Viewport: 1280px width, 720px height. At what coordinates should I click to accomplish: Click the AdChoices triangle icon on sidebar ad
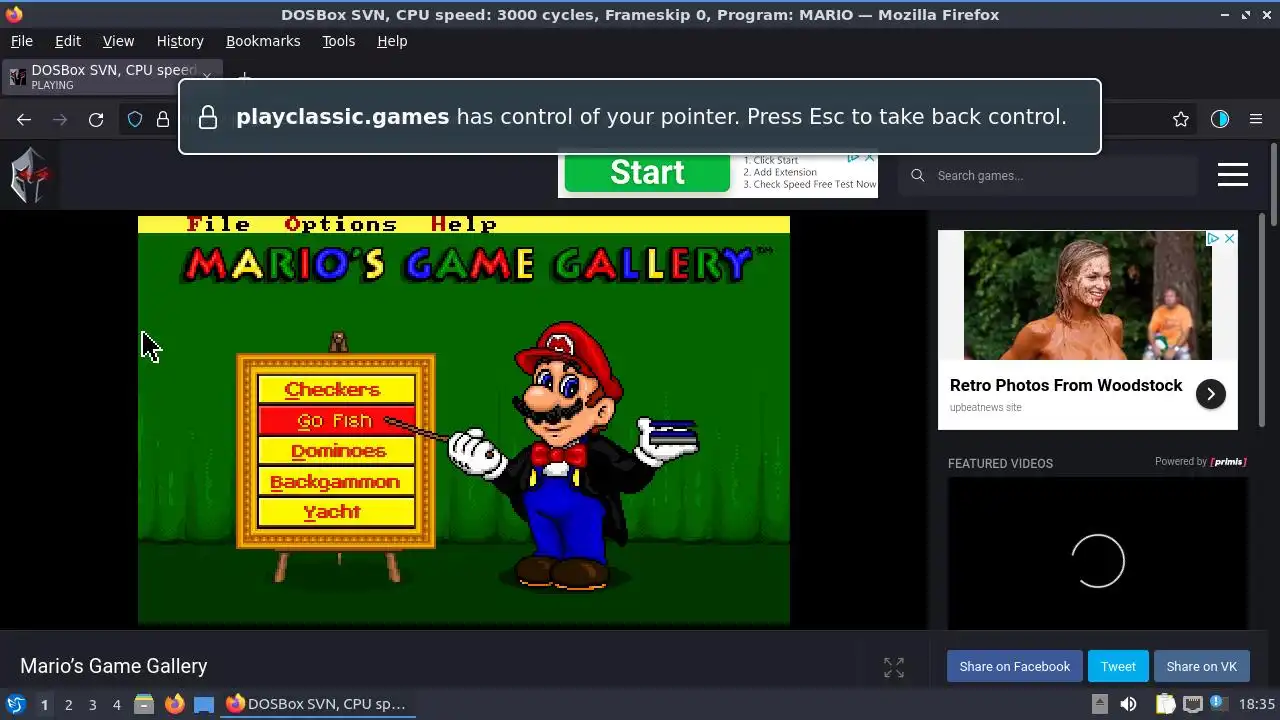pos(1213,238)
